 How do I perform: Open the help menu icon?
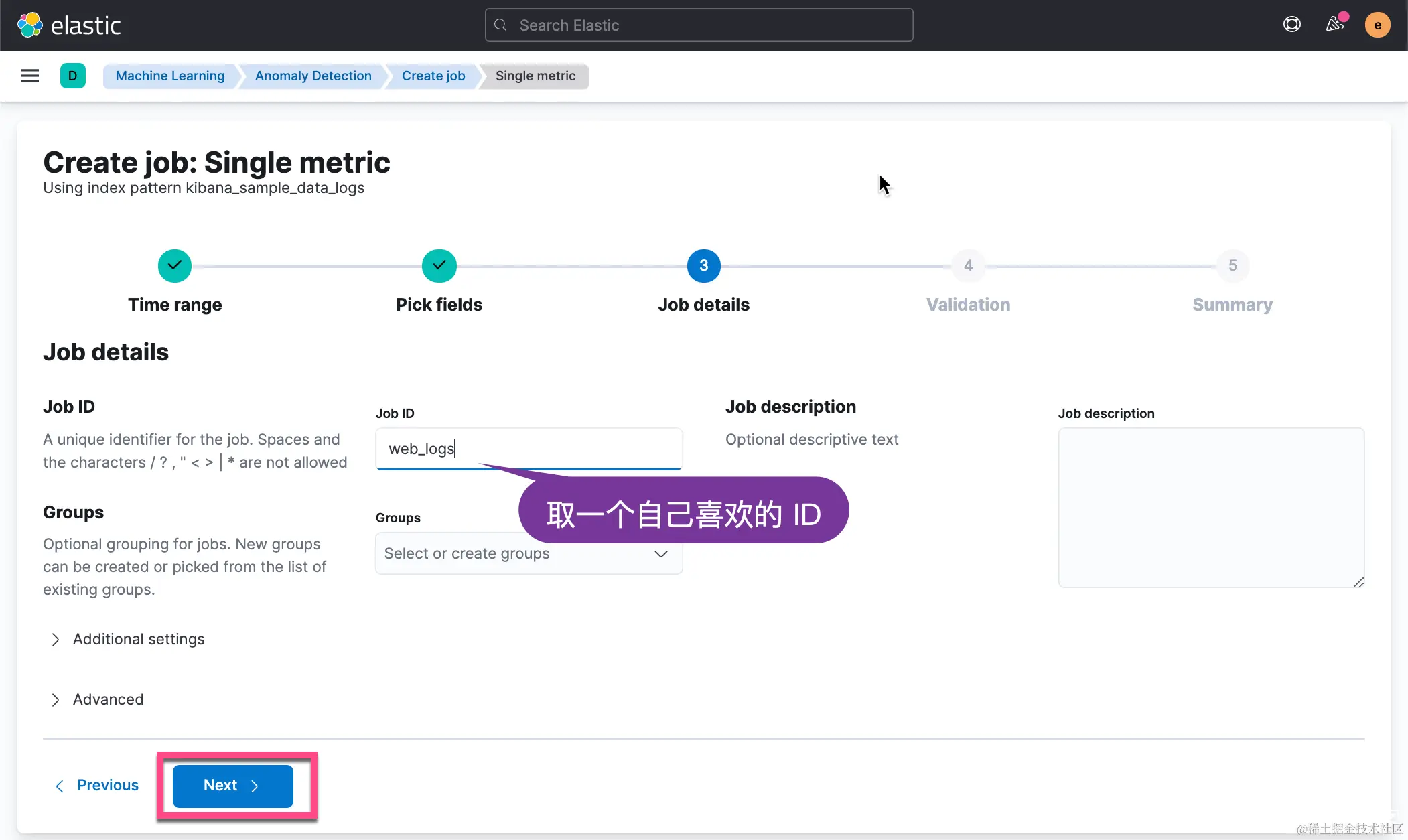(1291, 25)
